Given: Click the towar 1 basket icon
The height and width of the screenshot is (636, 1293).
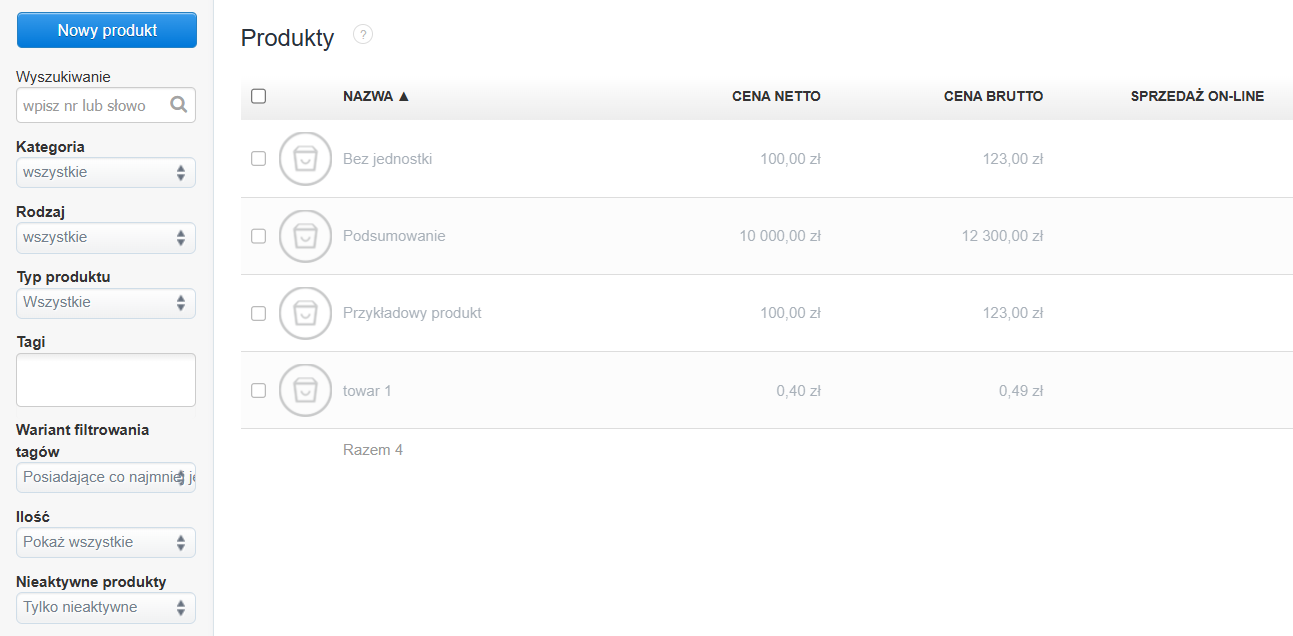Looking at the screenshot, I should point(305,390).
